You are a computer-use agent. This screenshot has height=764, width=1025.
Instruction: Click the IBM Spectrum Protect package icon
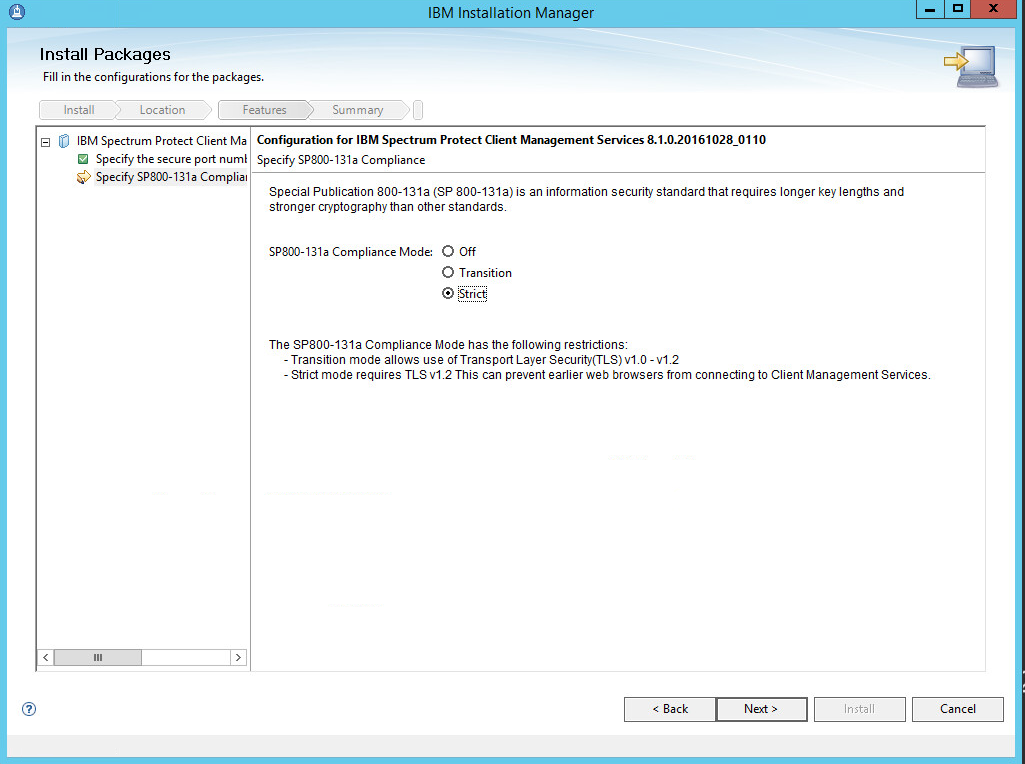coord(64,141)
